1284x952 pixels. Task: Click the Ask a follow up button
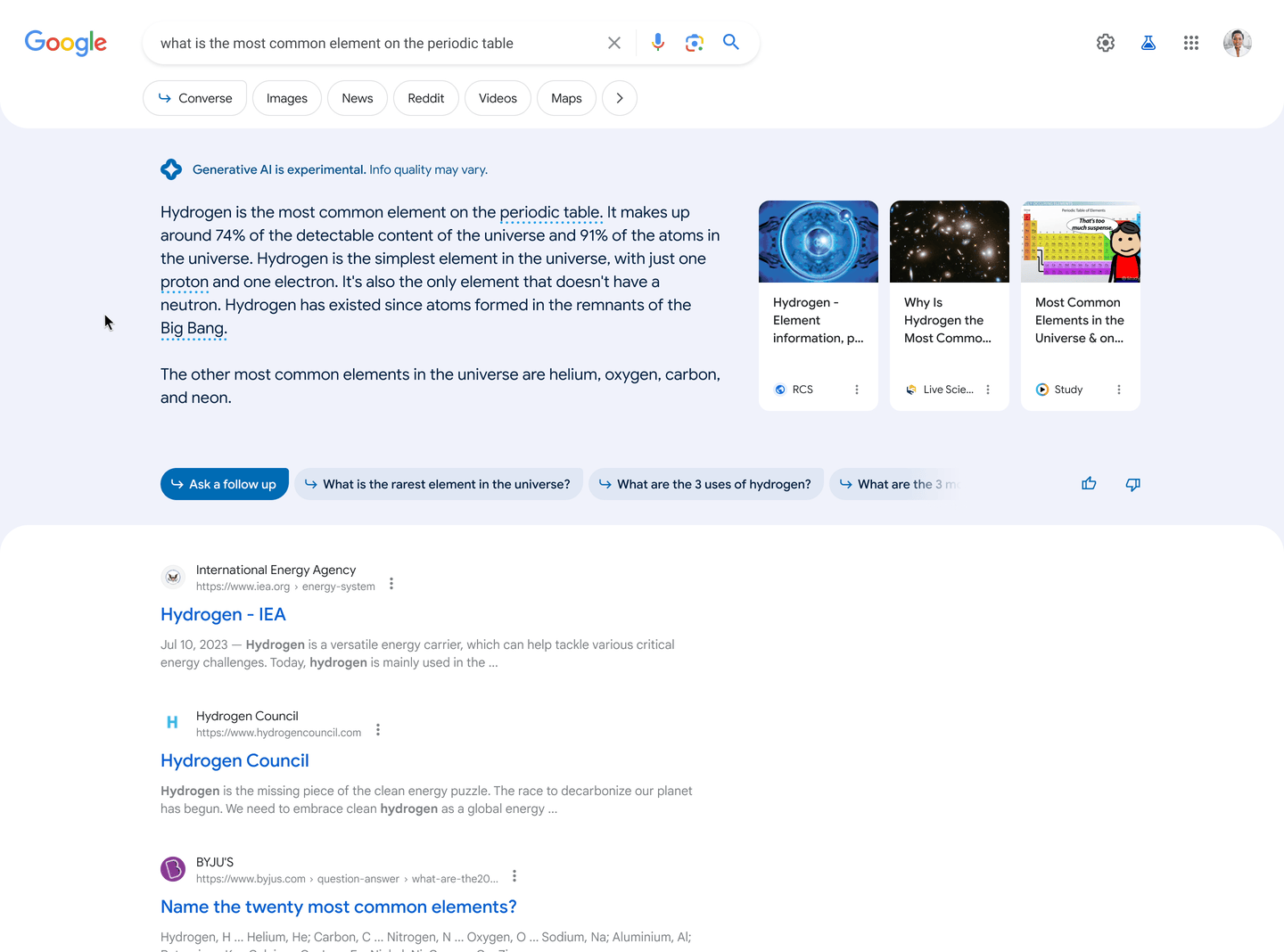coord(224,483)
